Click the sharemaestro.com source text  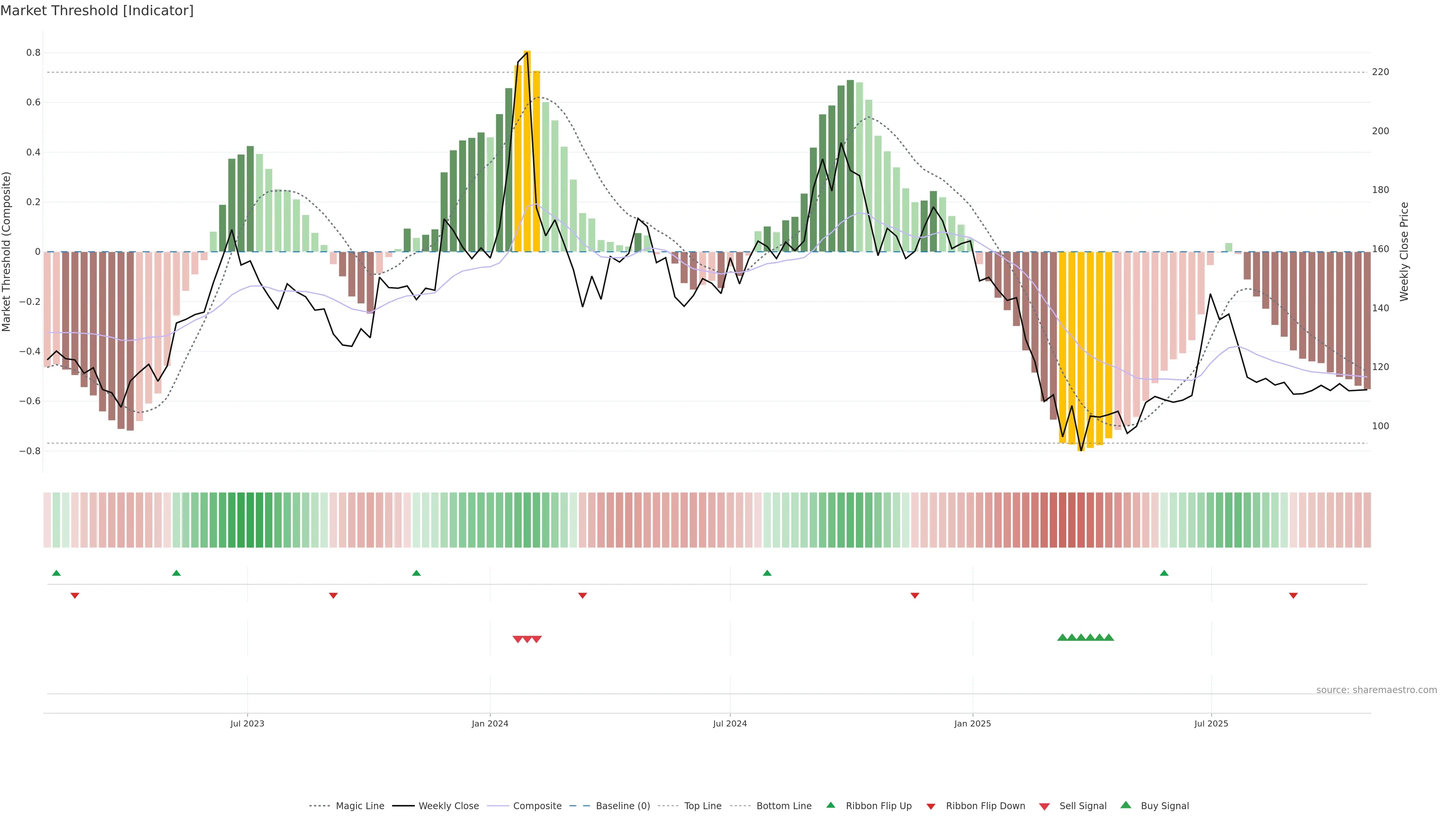coord(1376,690)
